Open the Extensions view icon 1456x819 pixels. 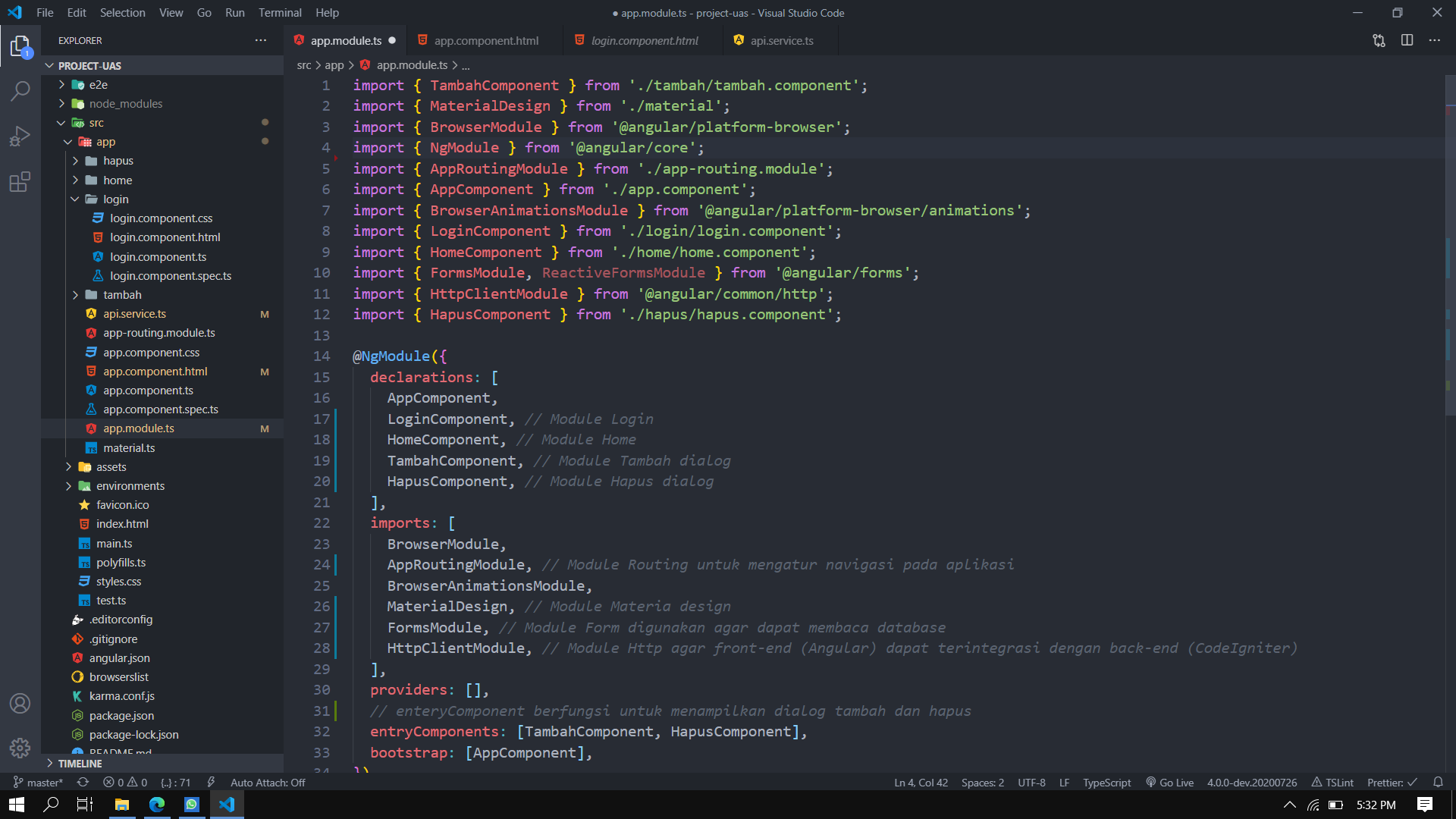[20, 182]
